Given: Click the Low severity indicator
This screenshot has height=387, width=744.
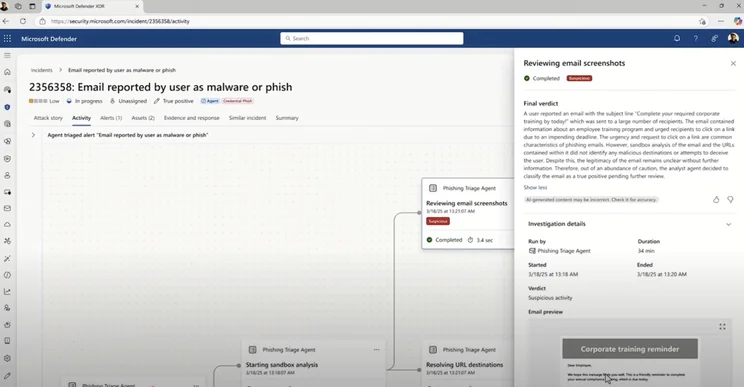Looking at the screenshot, I should pos(44,101).
